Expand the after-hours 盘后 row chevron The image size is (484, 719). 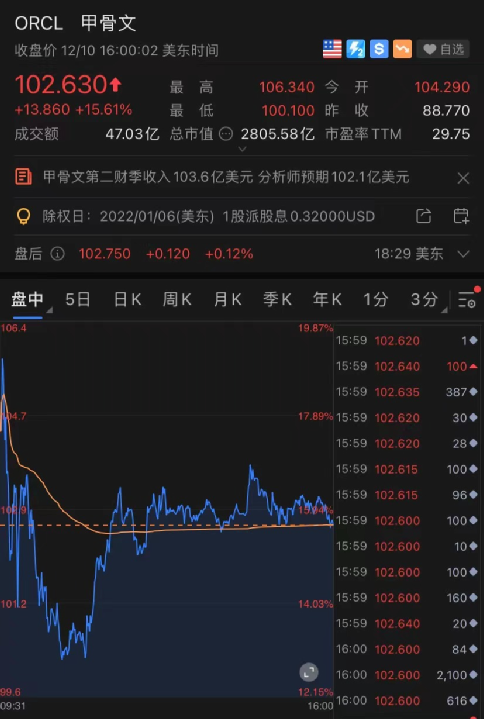pos(463,254)
